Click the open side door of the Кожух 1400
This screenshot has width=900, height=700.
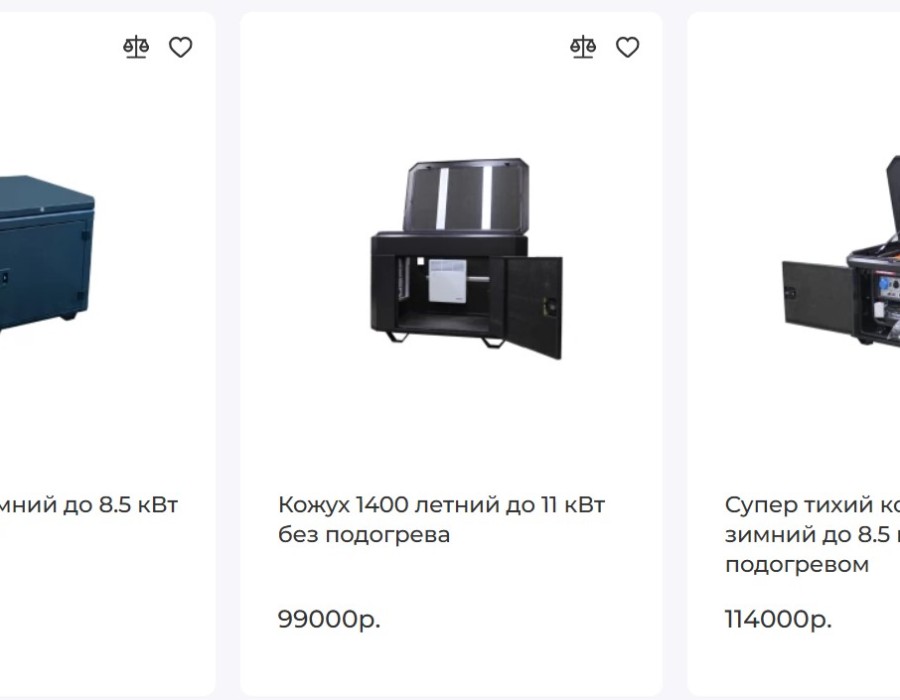[534, 307]
